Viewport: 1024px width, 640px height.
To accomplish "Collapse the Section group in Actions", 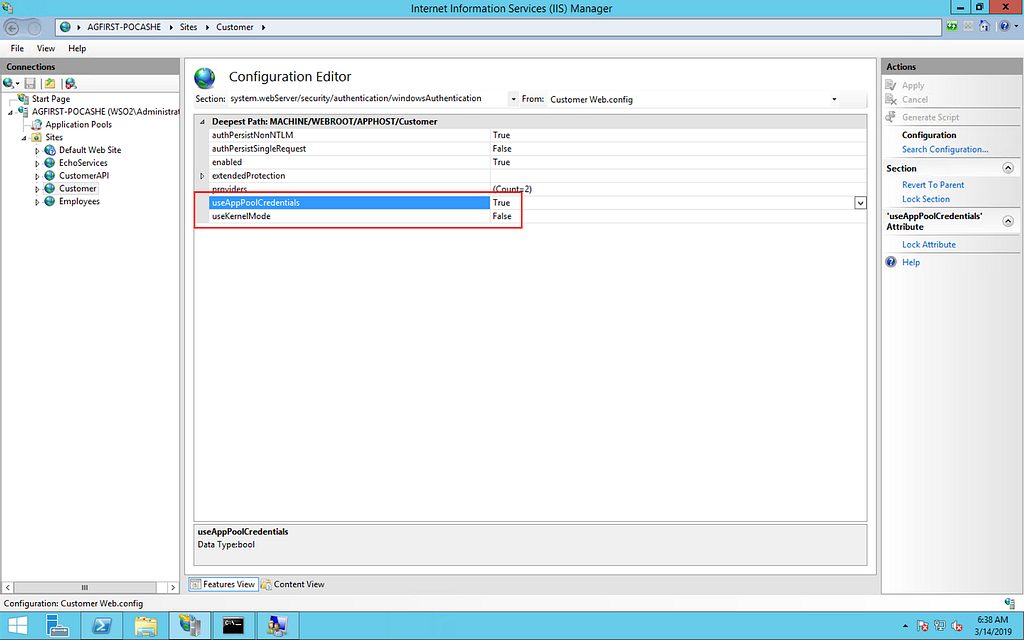I will click(1008, 168).
